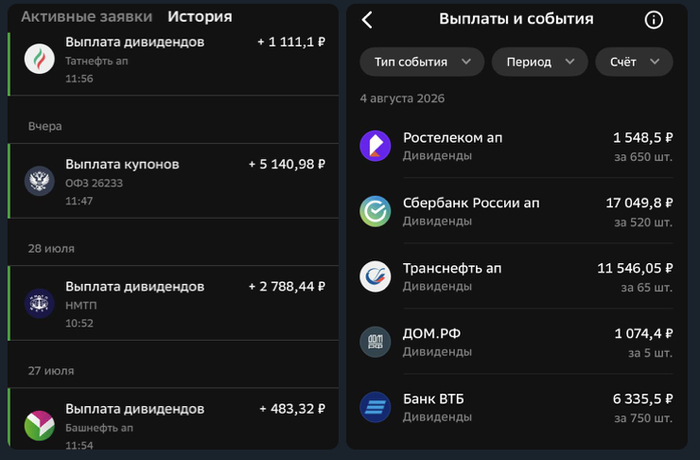Screen dimensions: 700x460
Task: Expand the Период filter dropdown
Action: coord(540,62)
